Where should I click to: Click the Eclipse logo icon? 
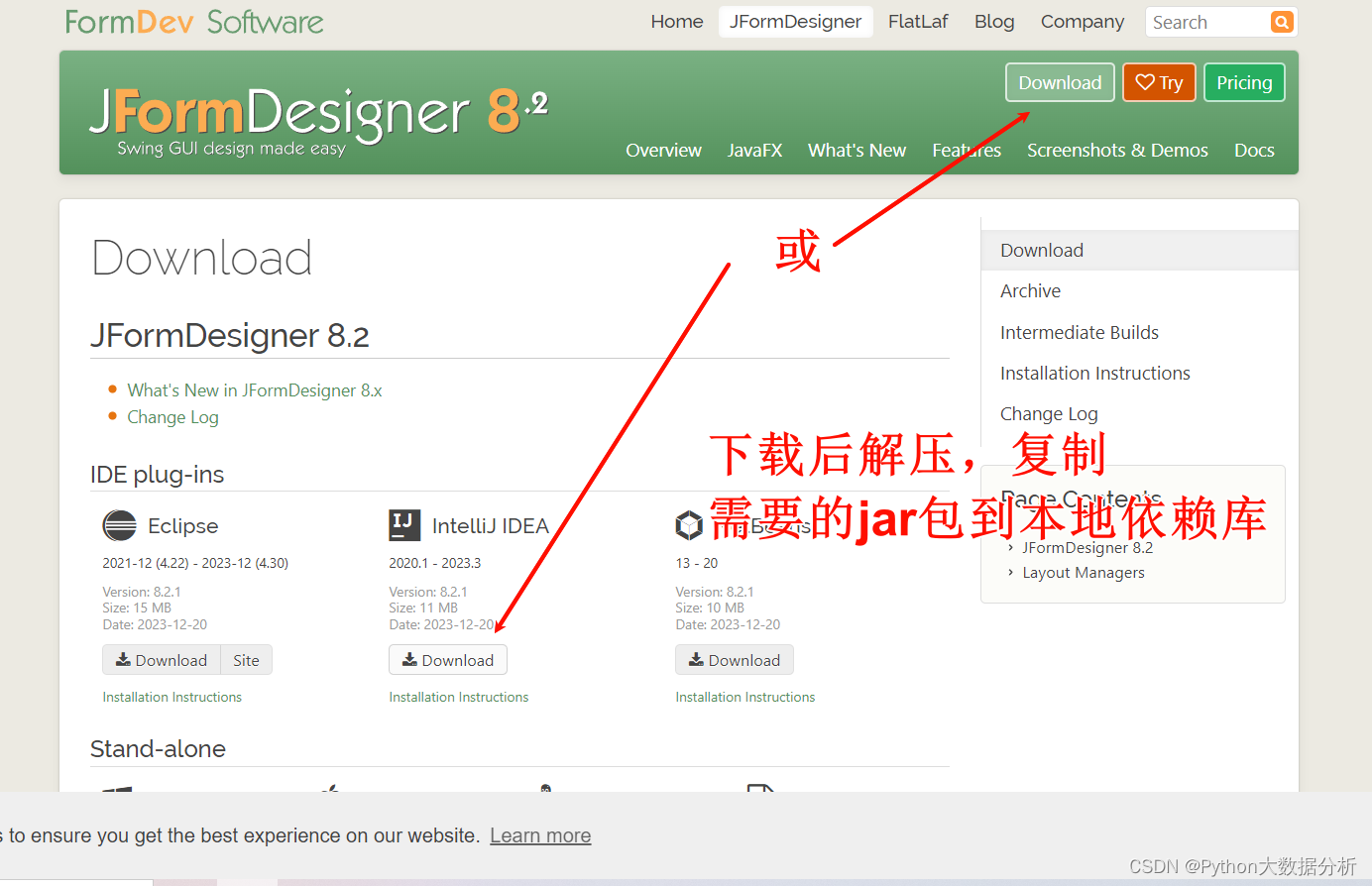click(120, 525)
